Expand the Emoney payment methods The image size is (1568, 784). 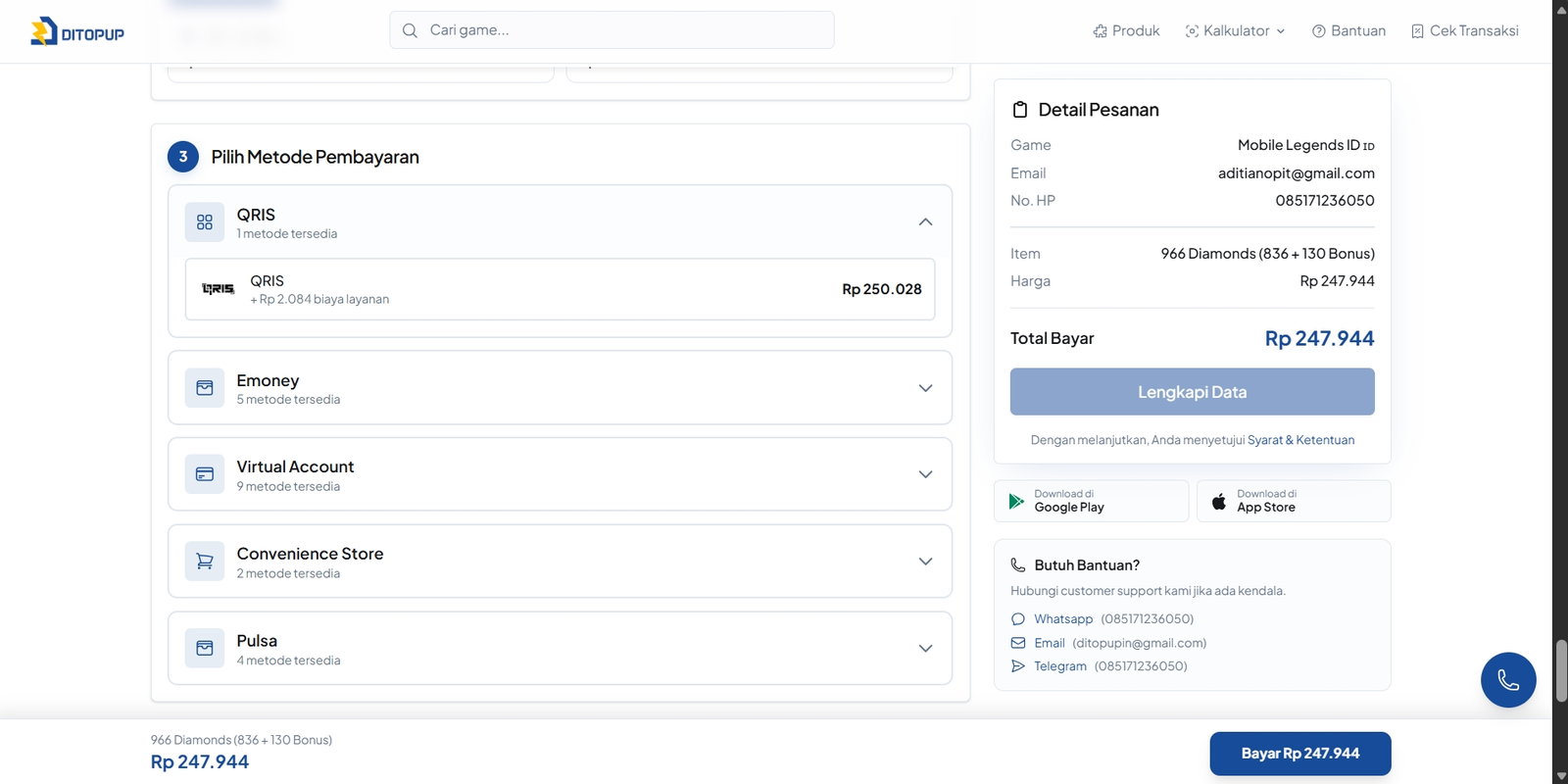[925, 388]
